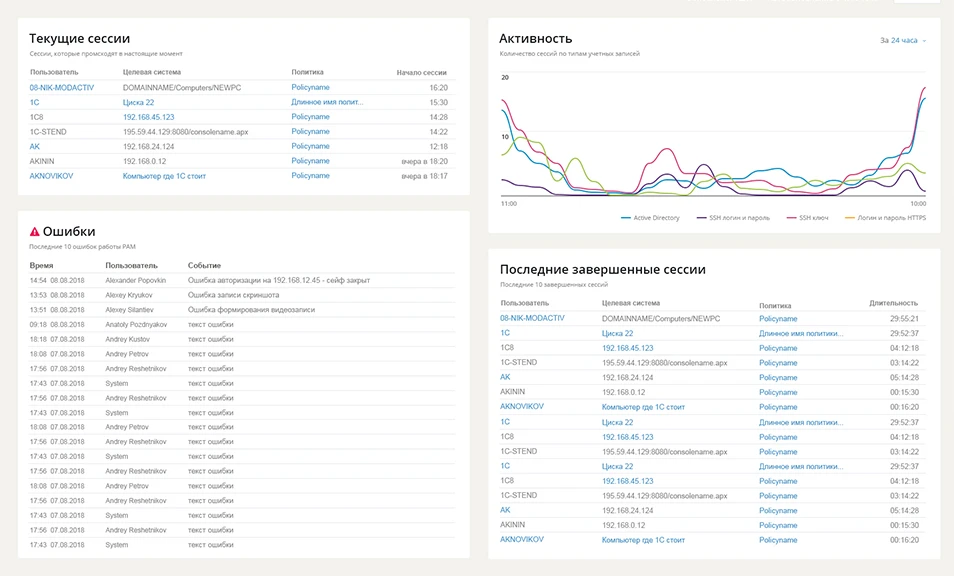Open the 1C user link starting at 15:30
954x576 pixels.
34,102
